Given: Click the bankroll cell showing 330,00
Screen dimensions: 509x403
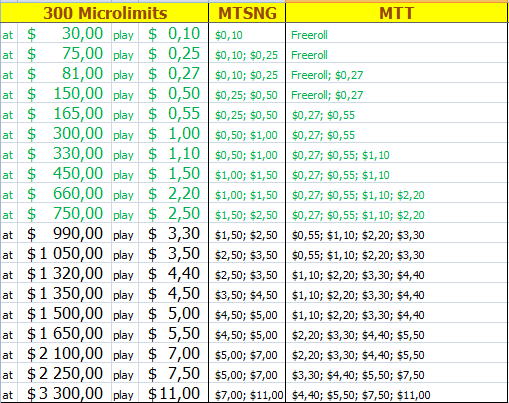Looking at the screenshot, I should [64, 153].
